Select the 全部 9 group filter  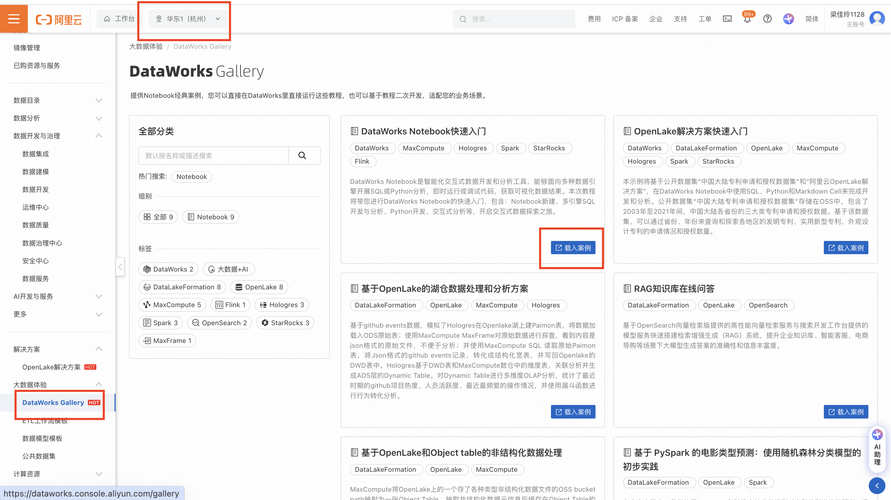click(159, 217)
